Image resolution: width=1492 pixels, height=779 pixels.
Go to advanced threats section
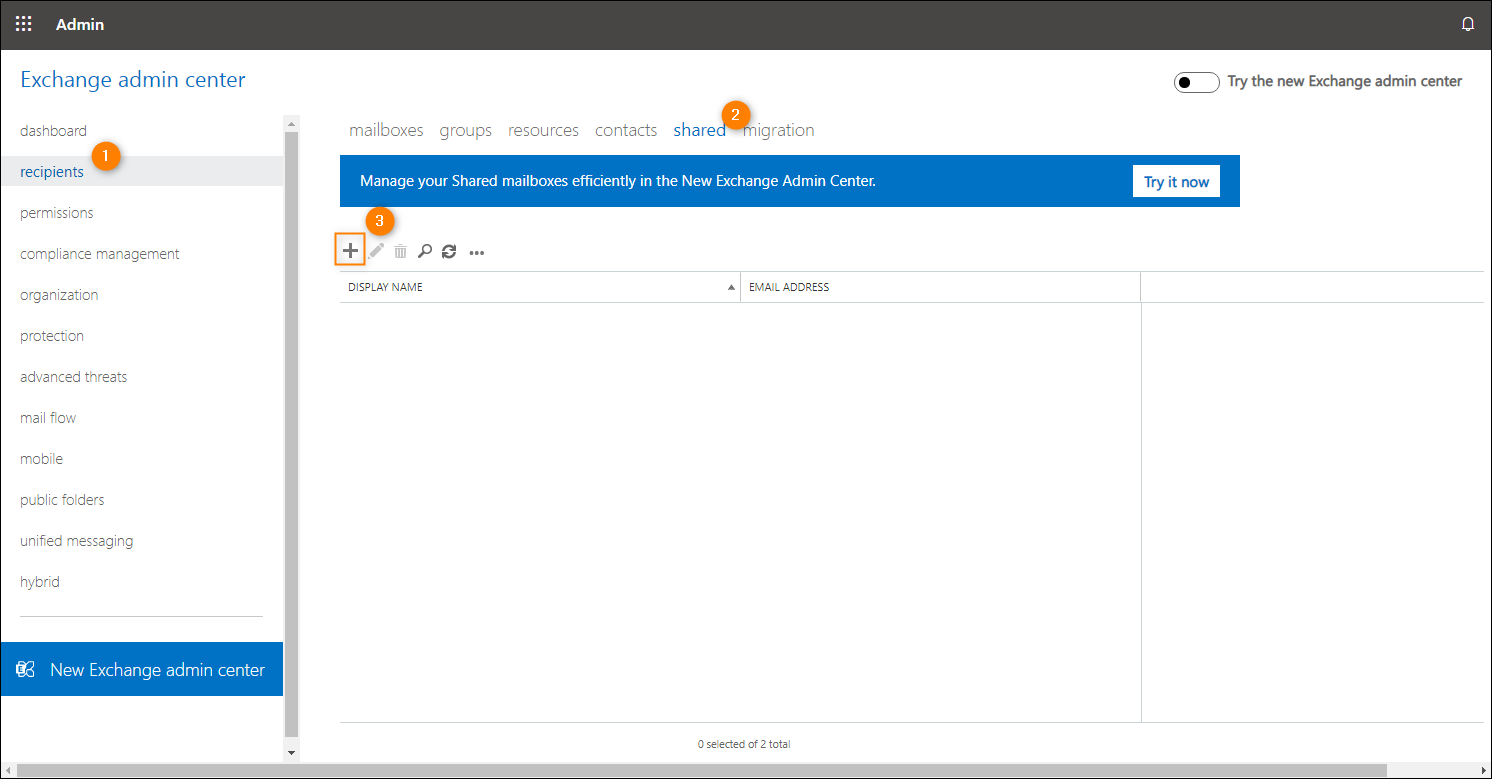[x=74, y=376]
